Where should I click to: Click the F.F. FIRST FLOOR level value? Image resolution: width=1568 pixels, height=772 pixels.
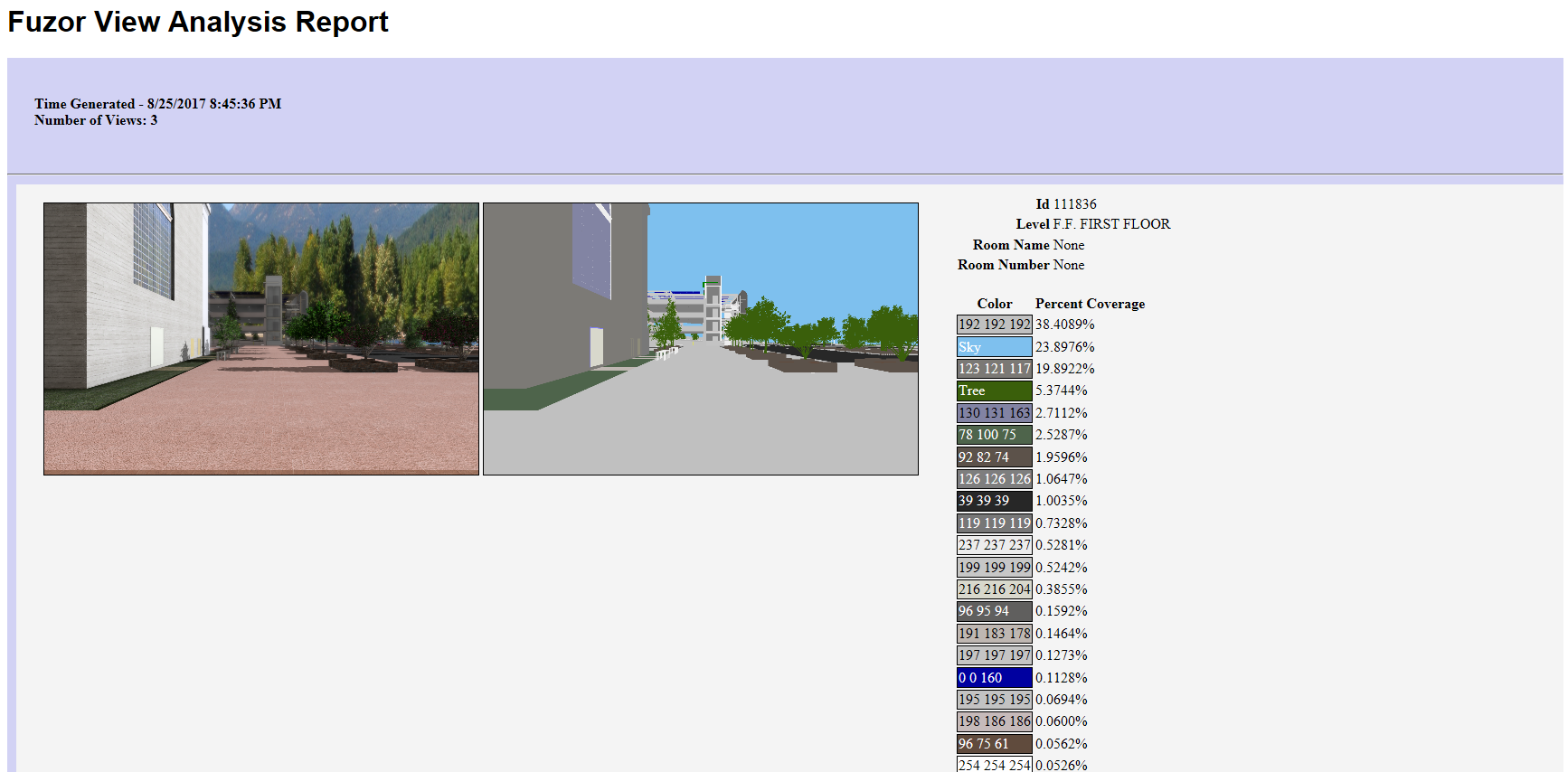1111,224
